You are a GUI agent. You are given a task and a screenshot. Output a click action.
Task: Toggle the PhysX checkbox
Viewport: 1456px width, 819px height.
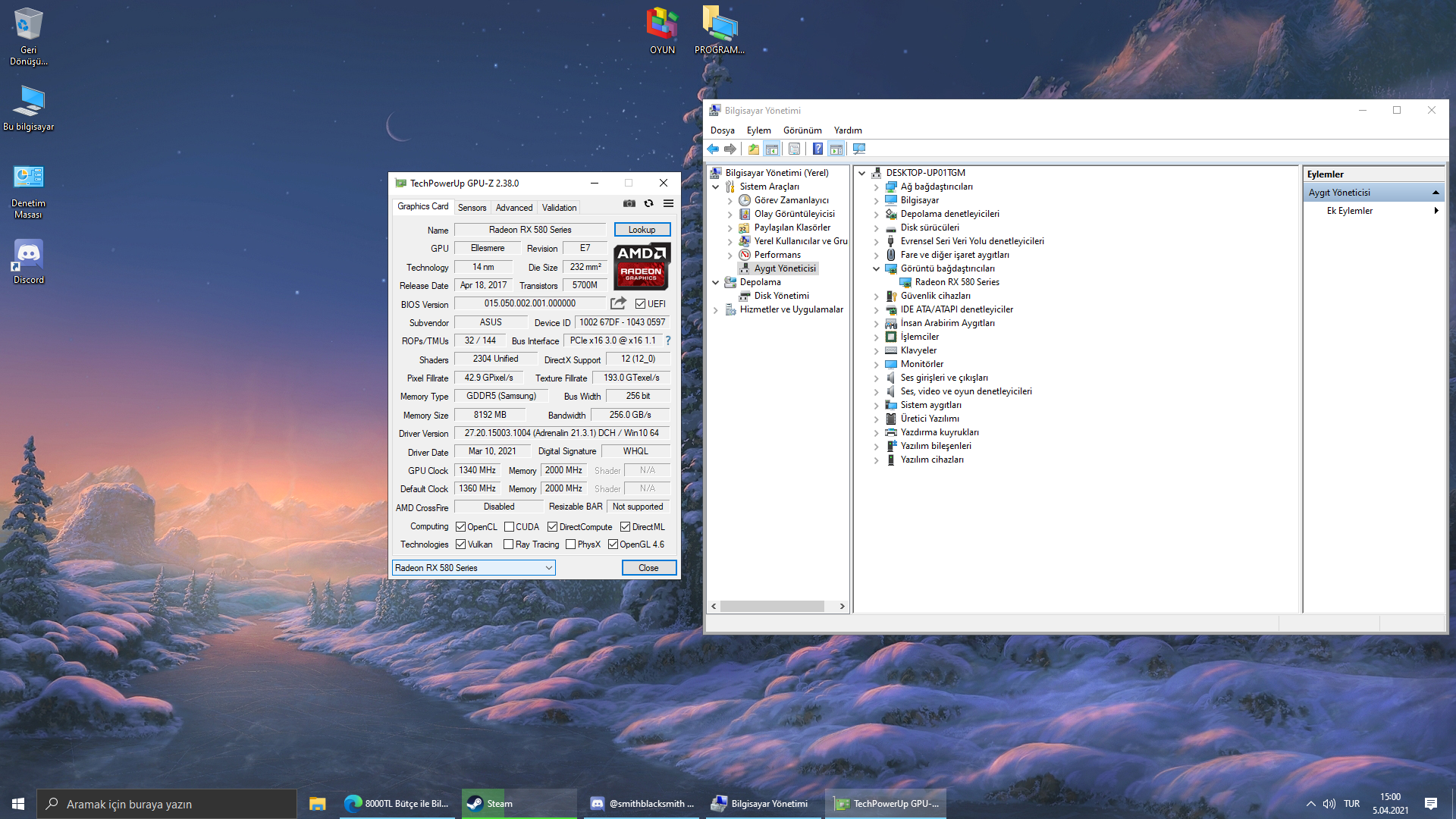pos(570,544)
